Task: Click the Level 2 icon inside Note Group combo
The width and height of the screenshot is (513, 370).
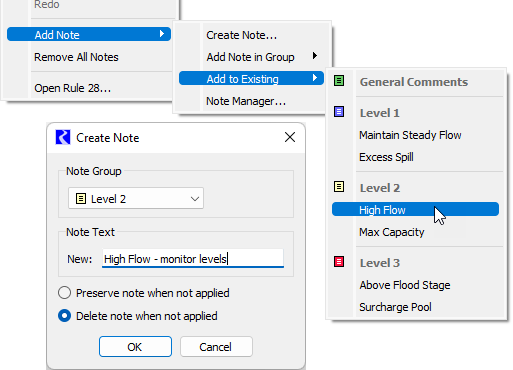Action: pos(81,199)
